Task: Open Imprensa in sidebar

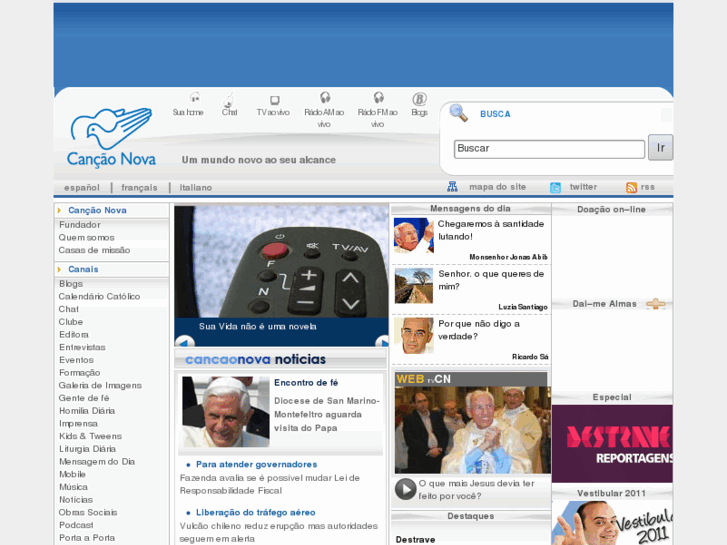Action: 78,423
